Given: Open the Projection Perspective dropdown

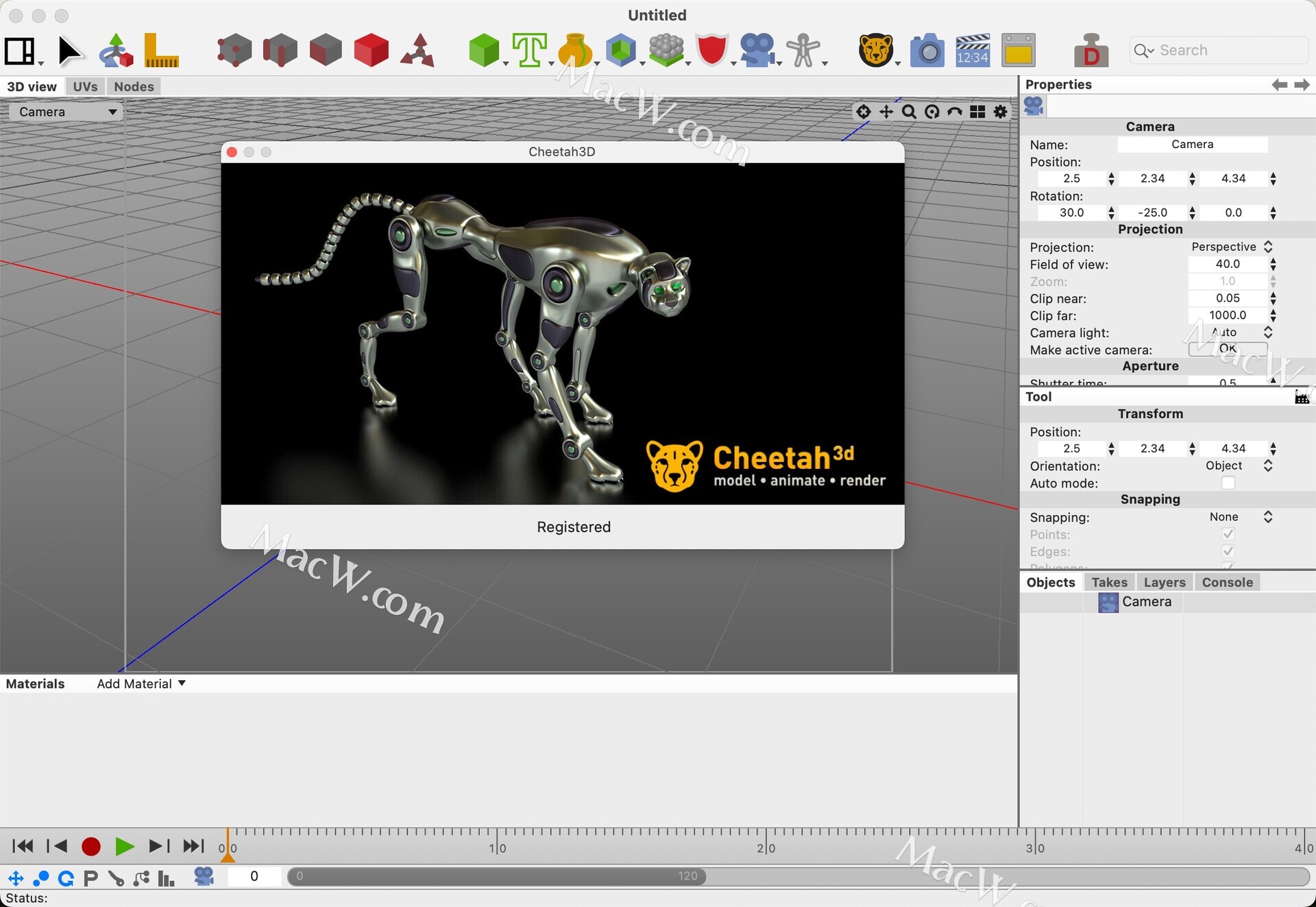Looking at the screenshot, I should coord(1231,247).
